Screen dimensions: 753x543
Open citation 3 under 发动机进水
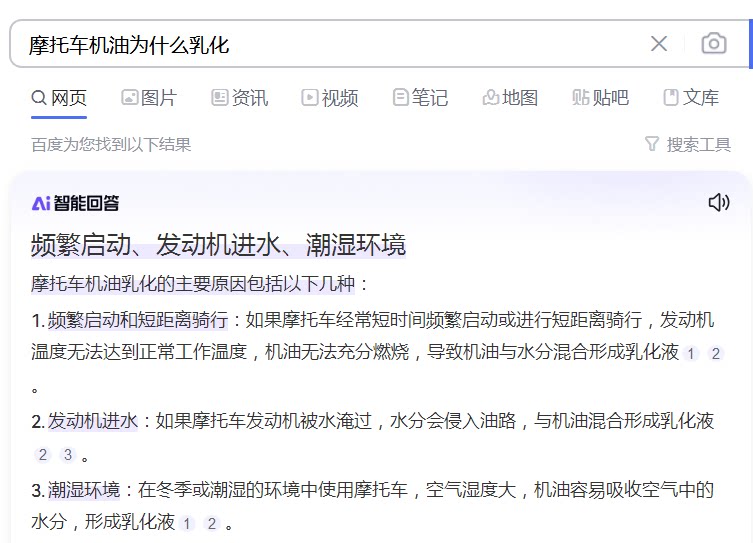pyautogui.click(x=68, y=455)
